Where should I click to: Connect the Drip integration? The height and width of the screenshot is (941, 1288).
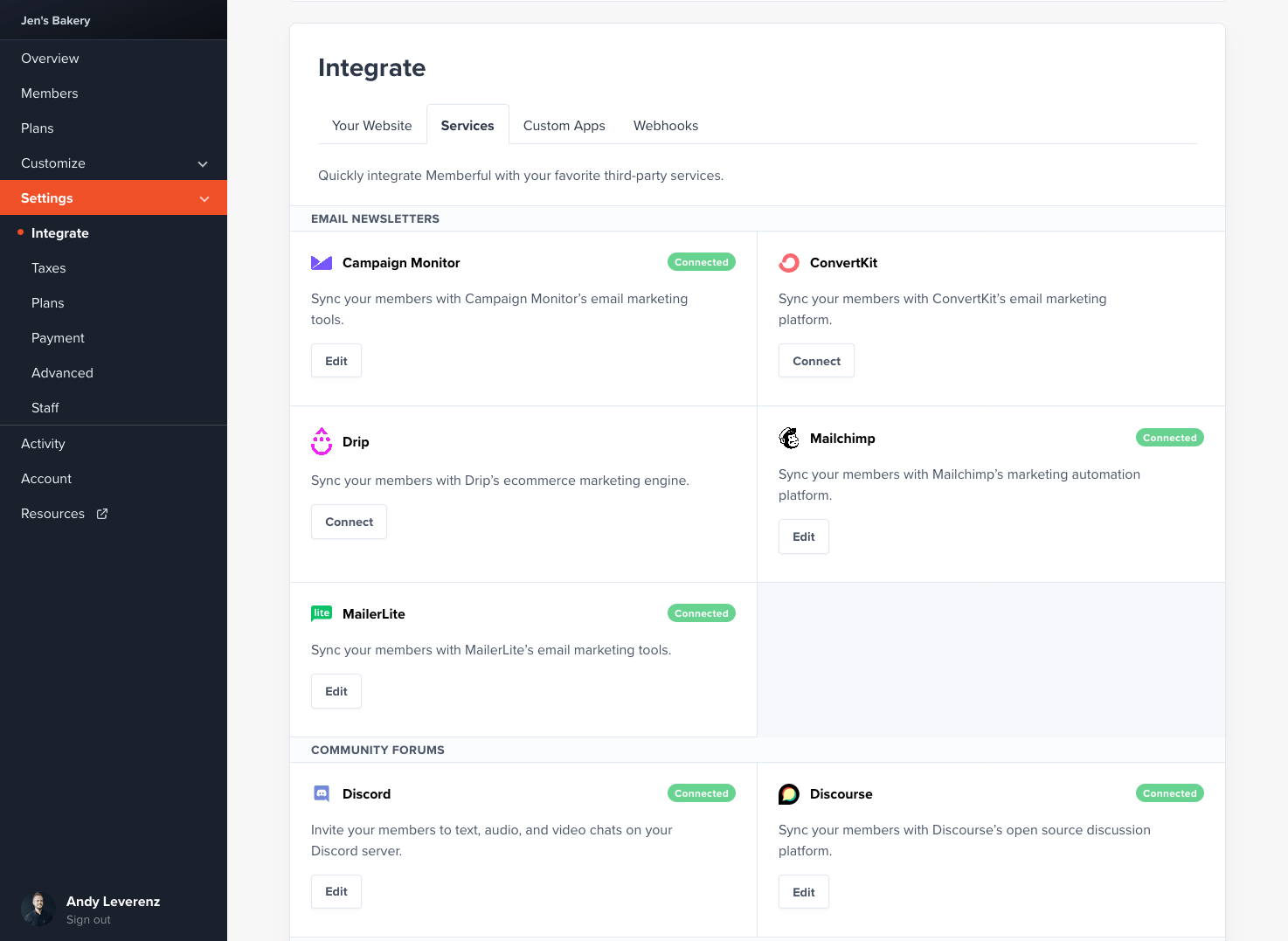(349, 522)
